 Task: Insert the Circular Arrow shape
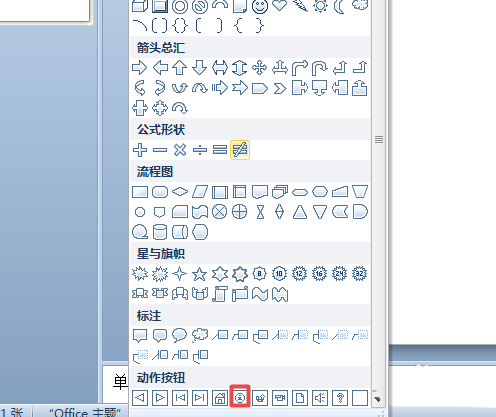[180, 108]
